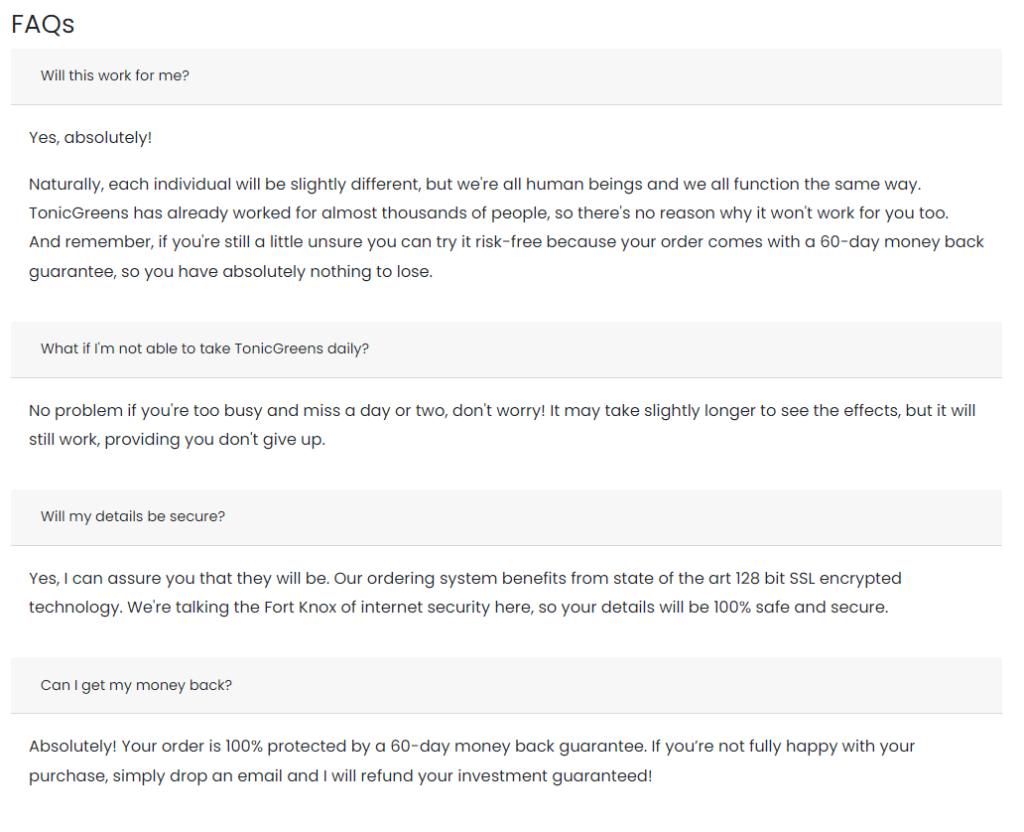Click empty area of the 'Will this work for me?' bar
Viewport: 1024px width, 832px height.
[x=588, y=76]
